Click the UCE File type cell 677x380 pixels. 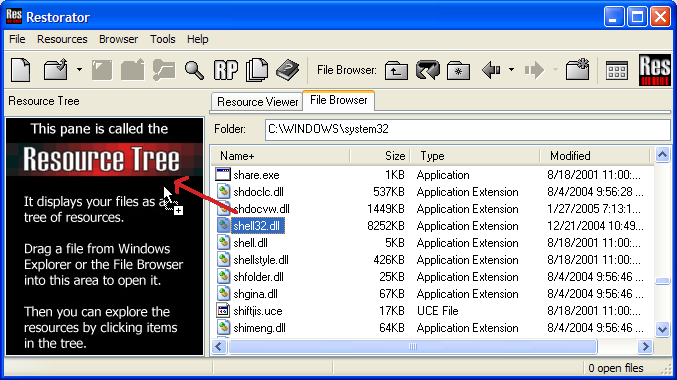point(437,311)
